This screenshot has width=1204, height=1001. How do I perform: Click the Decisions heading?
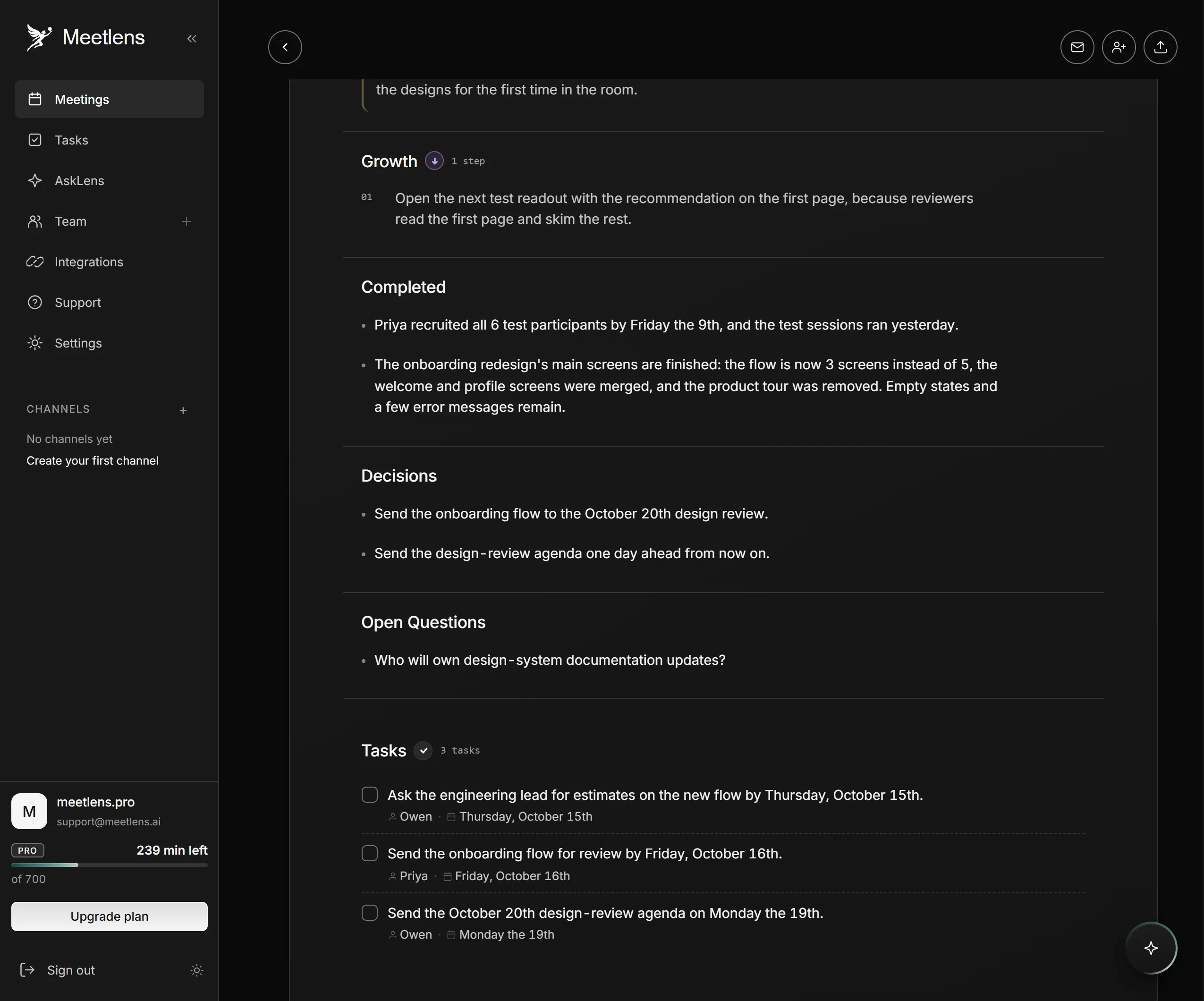coord(399,476)
